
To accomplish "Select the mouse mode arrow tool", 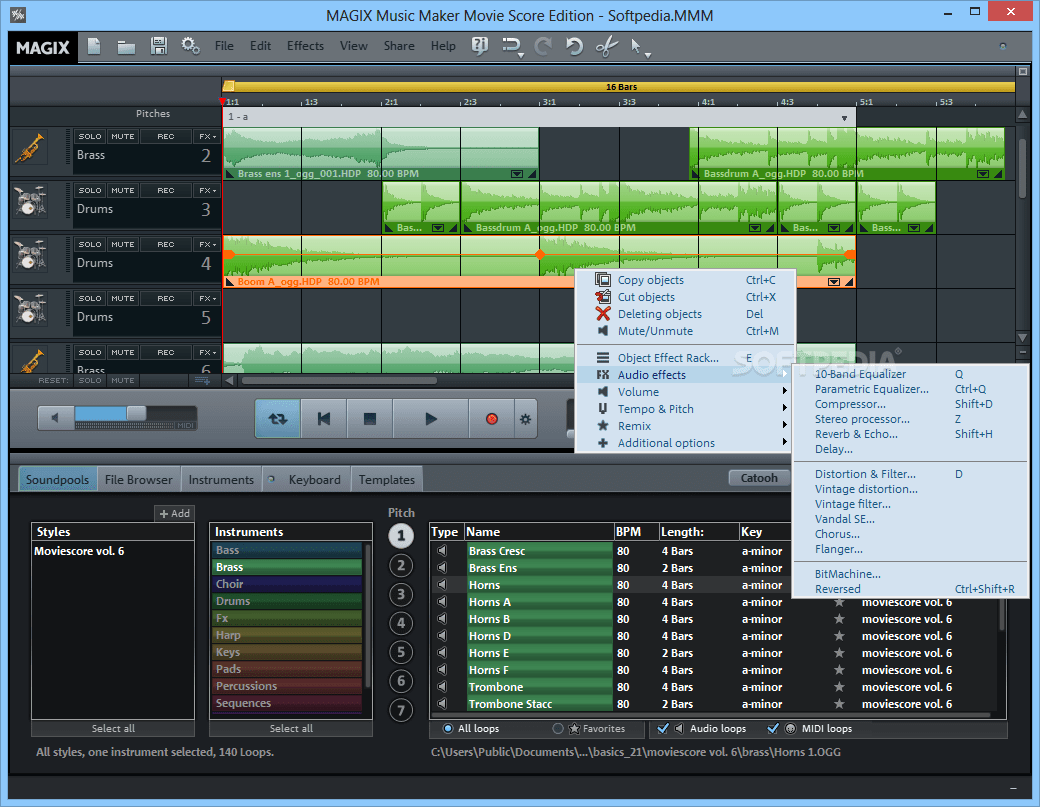I will [637, 47].
